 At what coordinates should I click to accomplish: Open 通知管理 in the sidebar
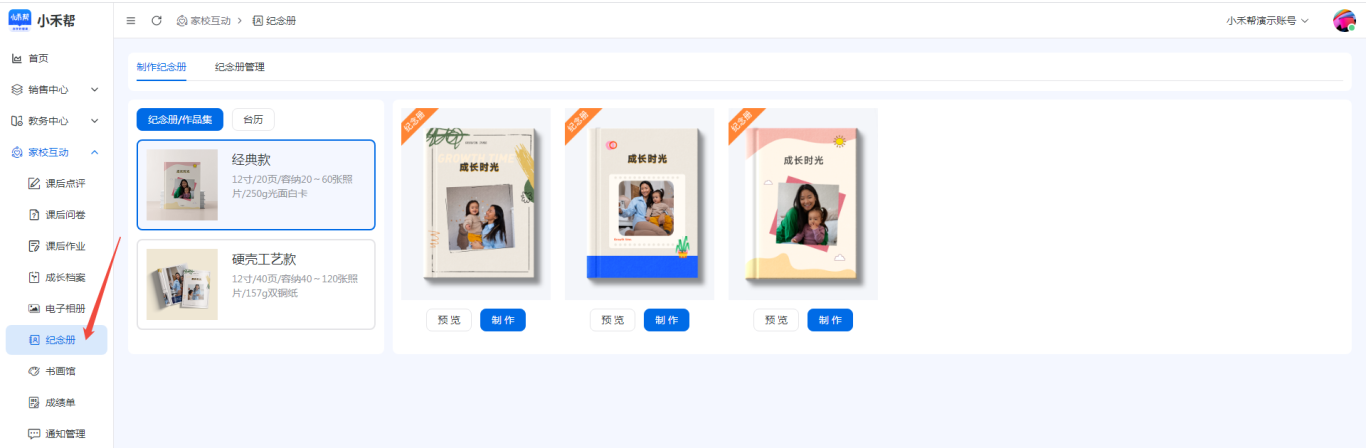(x=56, y=434)
